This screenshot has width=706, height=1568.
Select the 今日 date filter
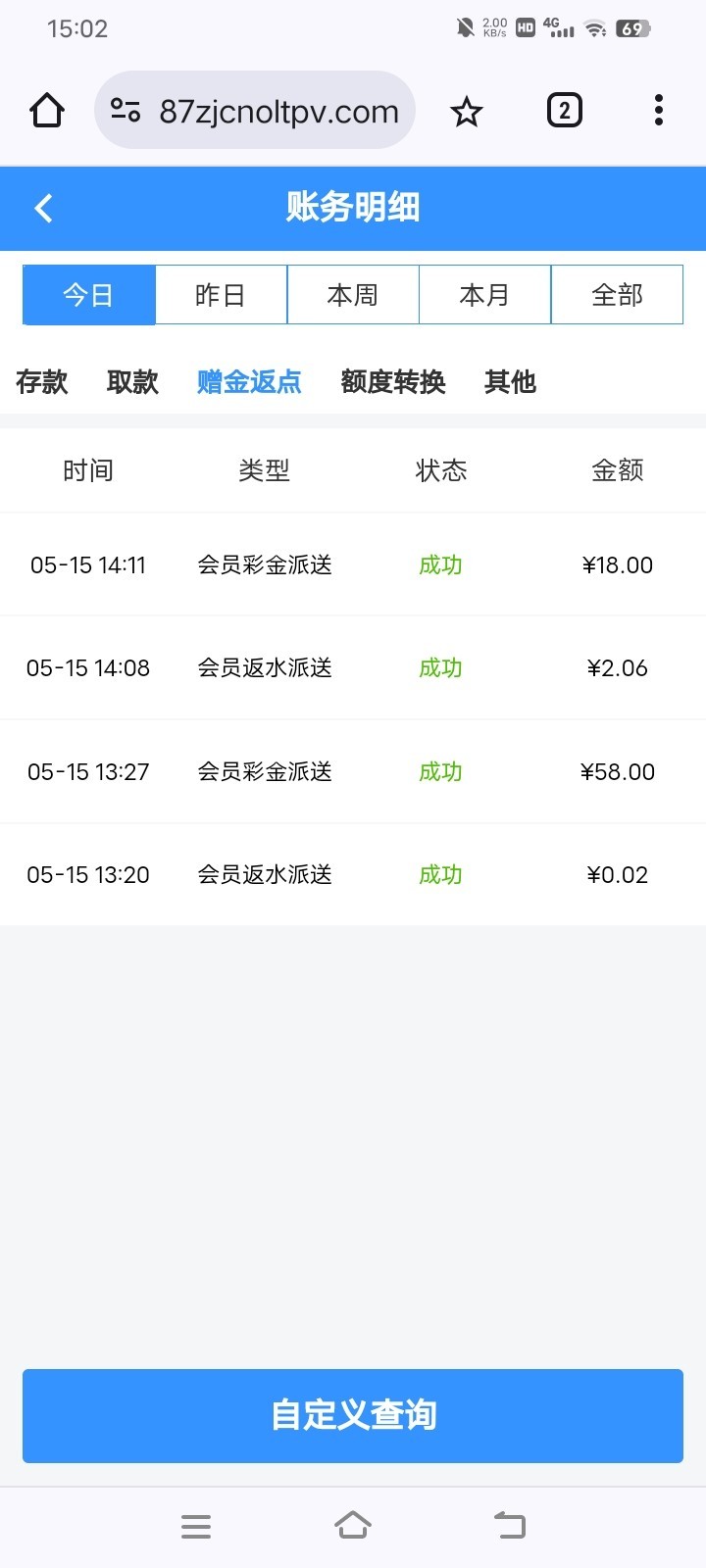(x=89, y=295)
